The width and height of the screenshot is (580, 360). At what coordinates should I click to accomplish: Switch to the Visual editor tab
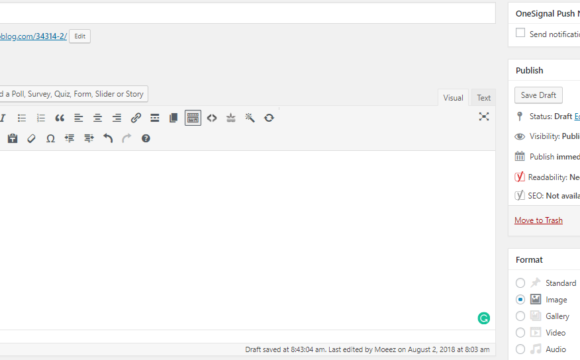tap(453, 98)
